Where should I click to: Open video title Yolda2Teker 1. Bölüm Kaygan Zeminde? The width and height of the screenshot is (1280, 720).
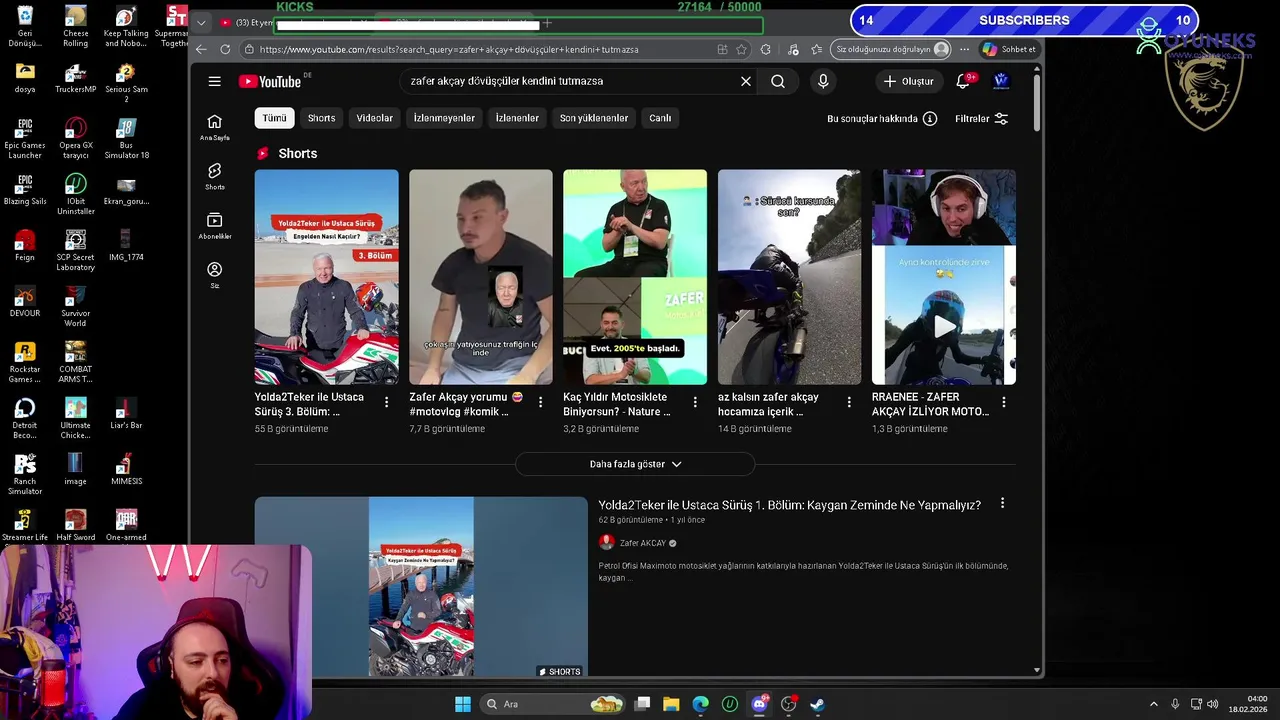coord(790,505)
